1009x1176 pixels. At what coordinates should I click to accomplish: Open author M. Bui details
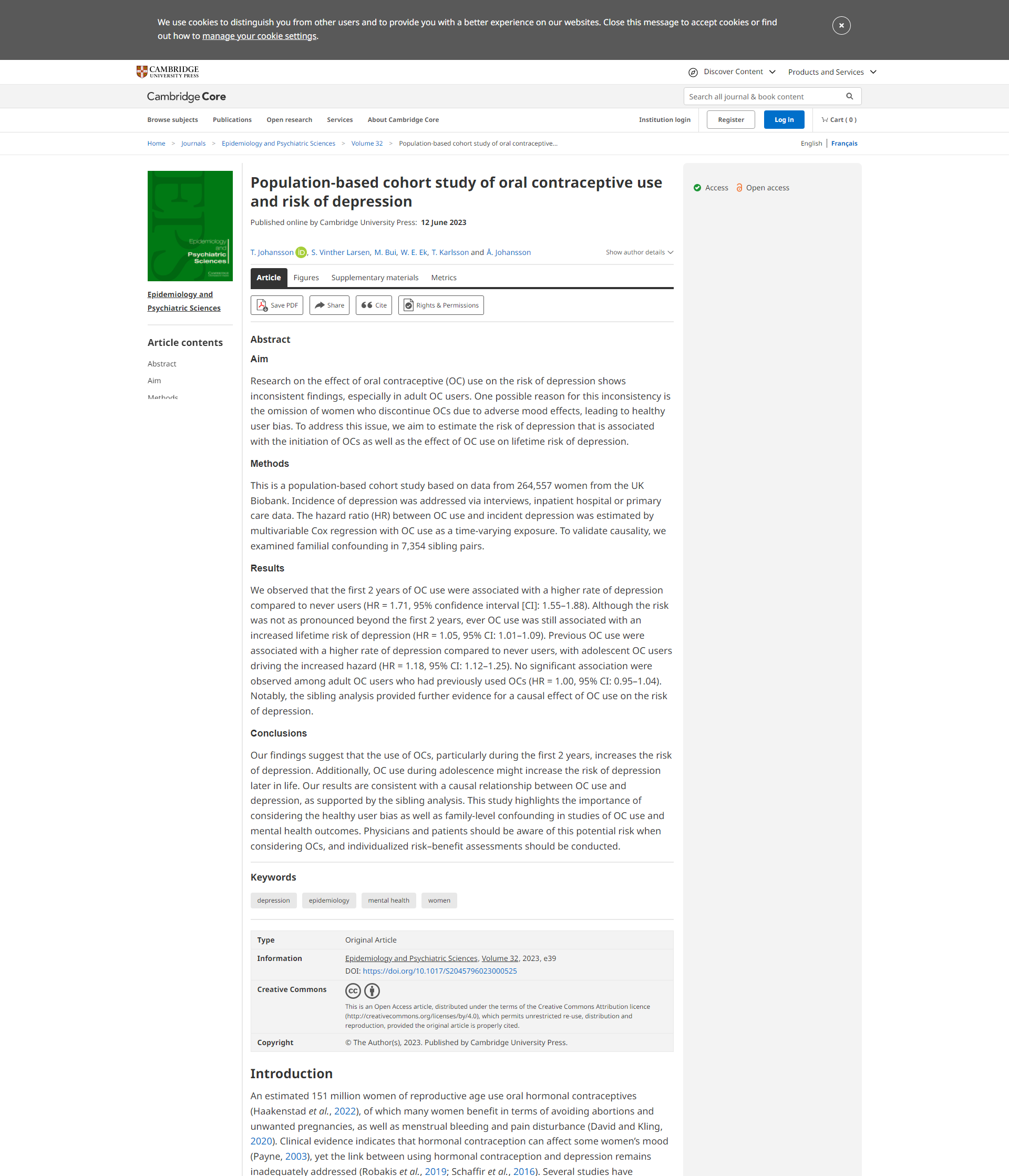click(x=385, y=252)
